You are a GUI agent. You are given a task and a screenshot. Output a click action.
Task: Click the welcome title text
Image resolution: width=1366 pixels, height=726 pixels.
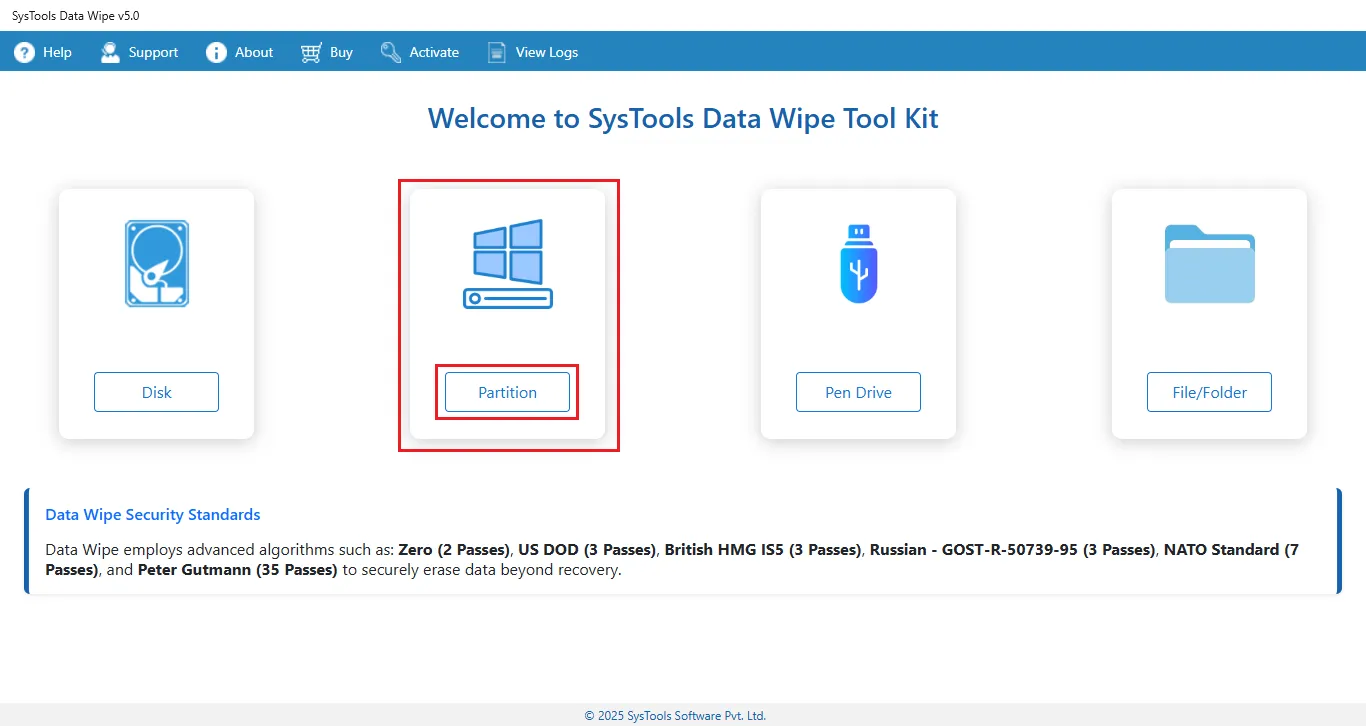[683, 118]
